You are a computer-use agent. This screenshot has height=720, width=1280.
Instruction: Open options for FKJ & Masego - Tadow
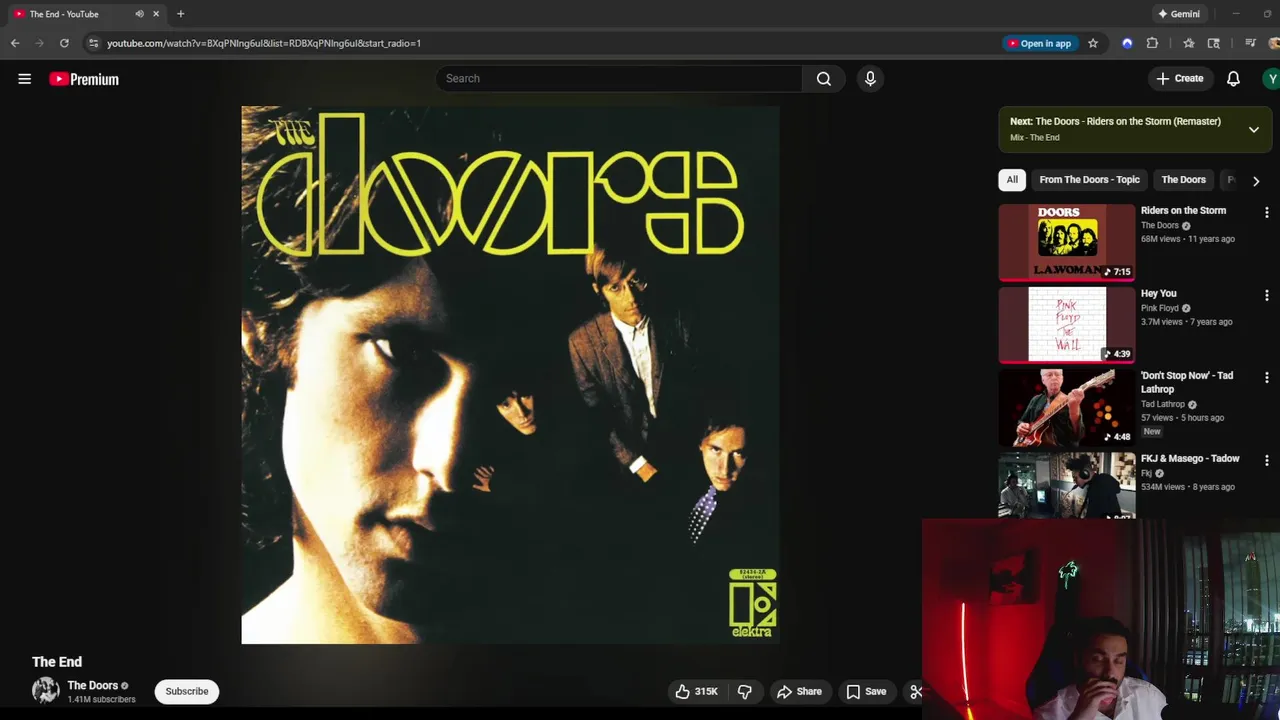(x=1266, y=460)
